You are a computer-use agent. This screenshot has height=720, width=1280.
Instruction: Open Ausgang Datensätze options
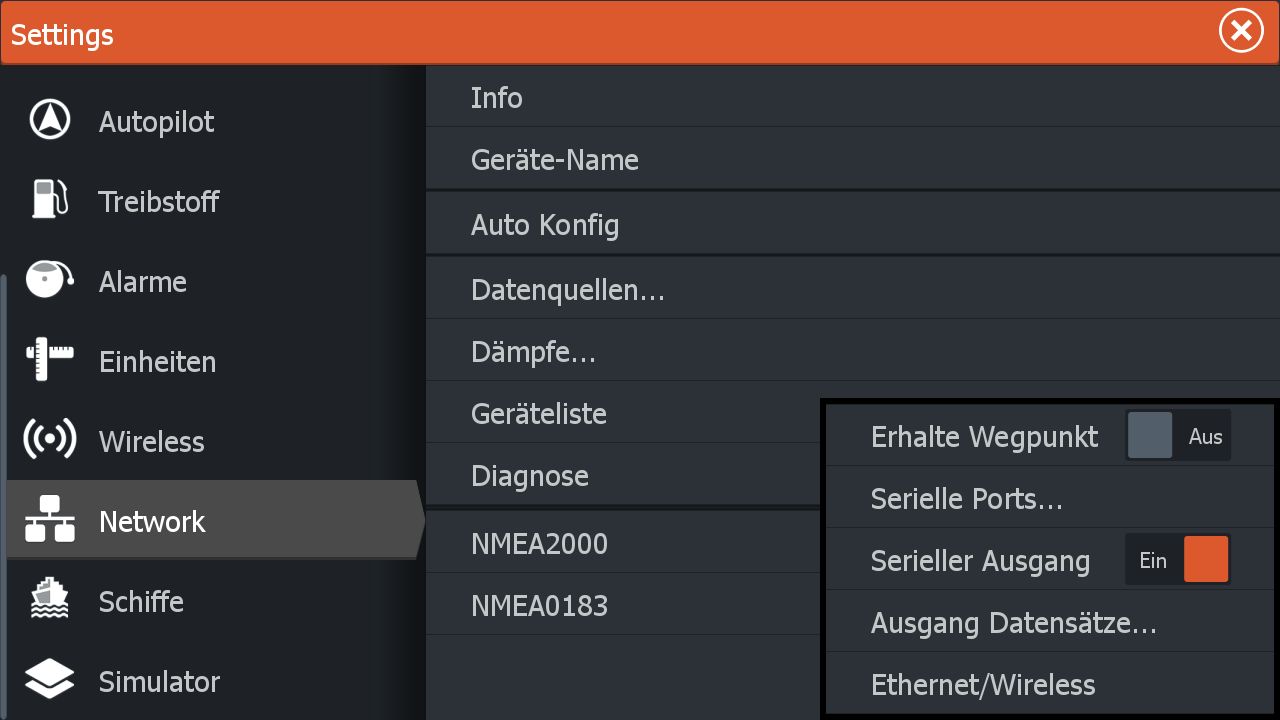click(x=1013, y=623)
